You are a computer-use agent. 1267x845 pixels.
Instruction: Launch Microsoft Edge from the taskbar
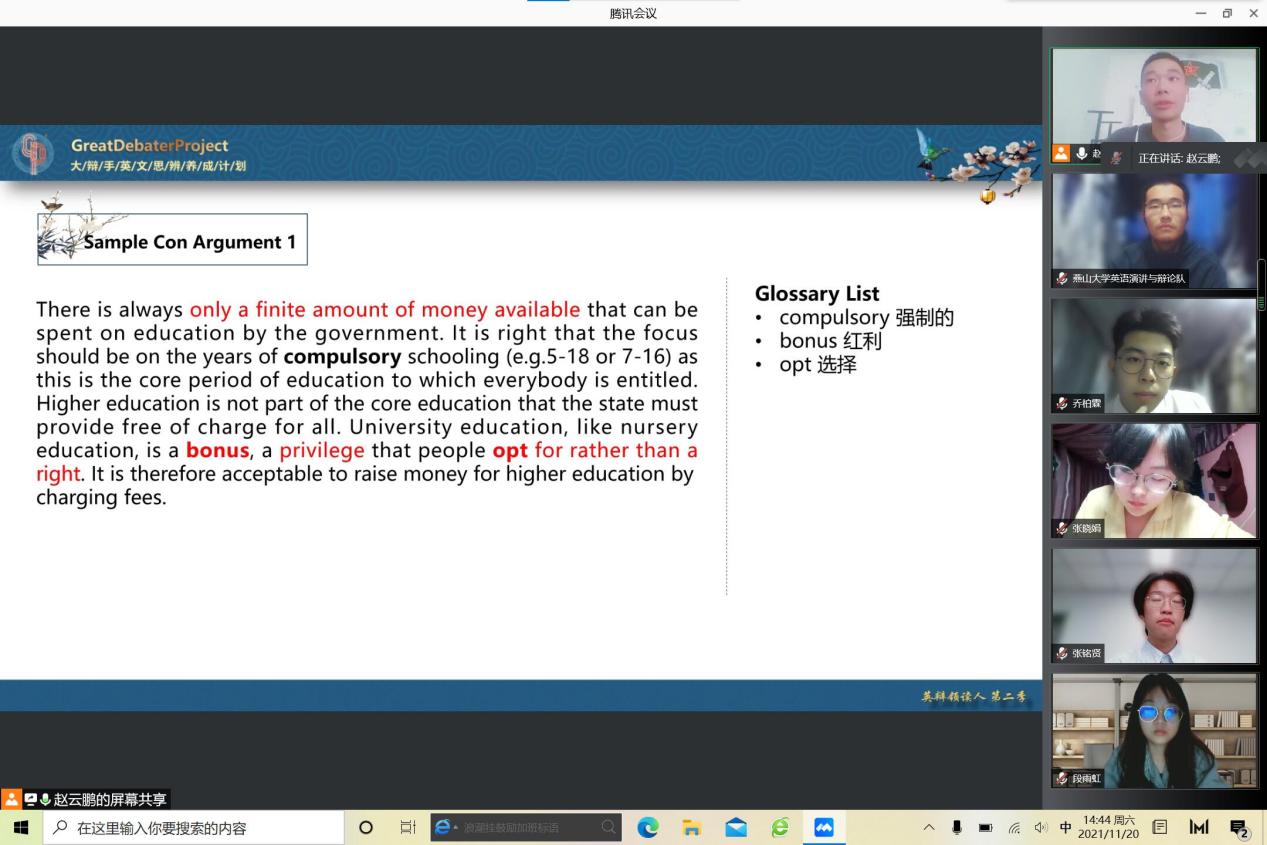point(648,828)
